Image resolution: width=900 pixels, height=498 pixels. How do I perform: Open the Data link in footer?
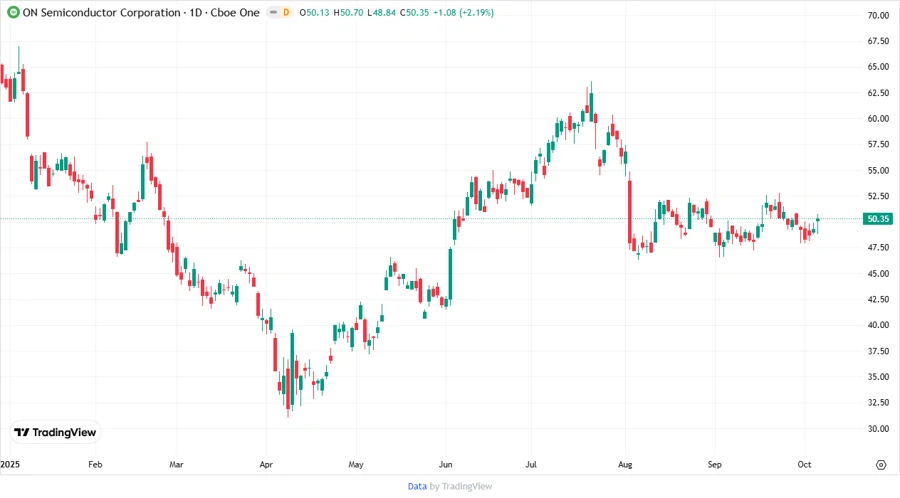coord(417,486)
